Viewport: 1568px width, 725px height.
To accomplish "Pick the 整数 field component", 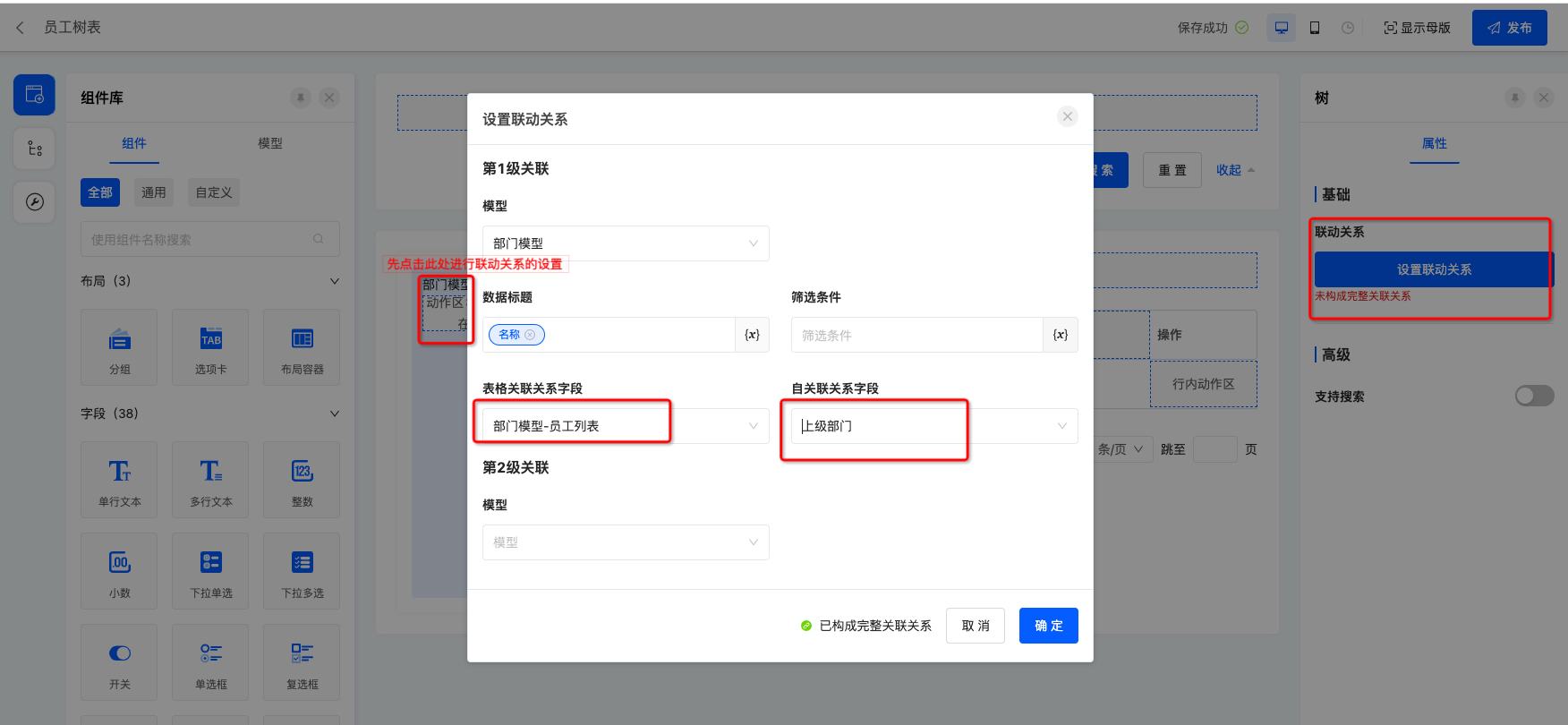I will point(302,480).
